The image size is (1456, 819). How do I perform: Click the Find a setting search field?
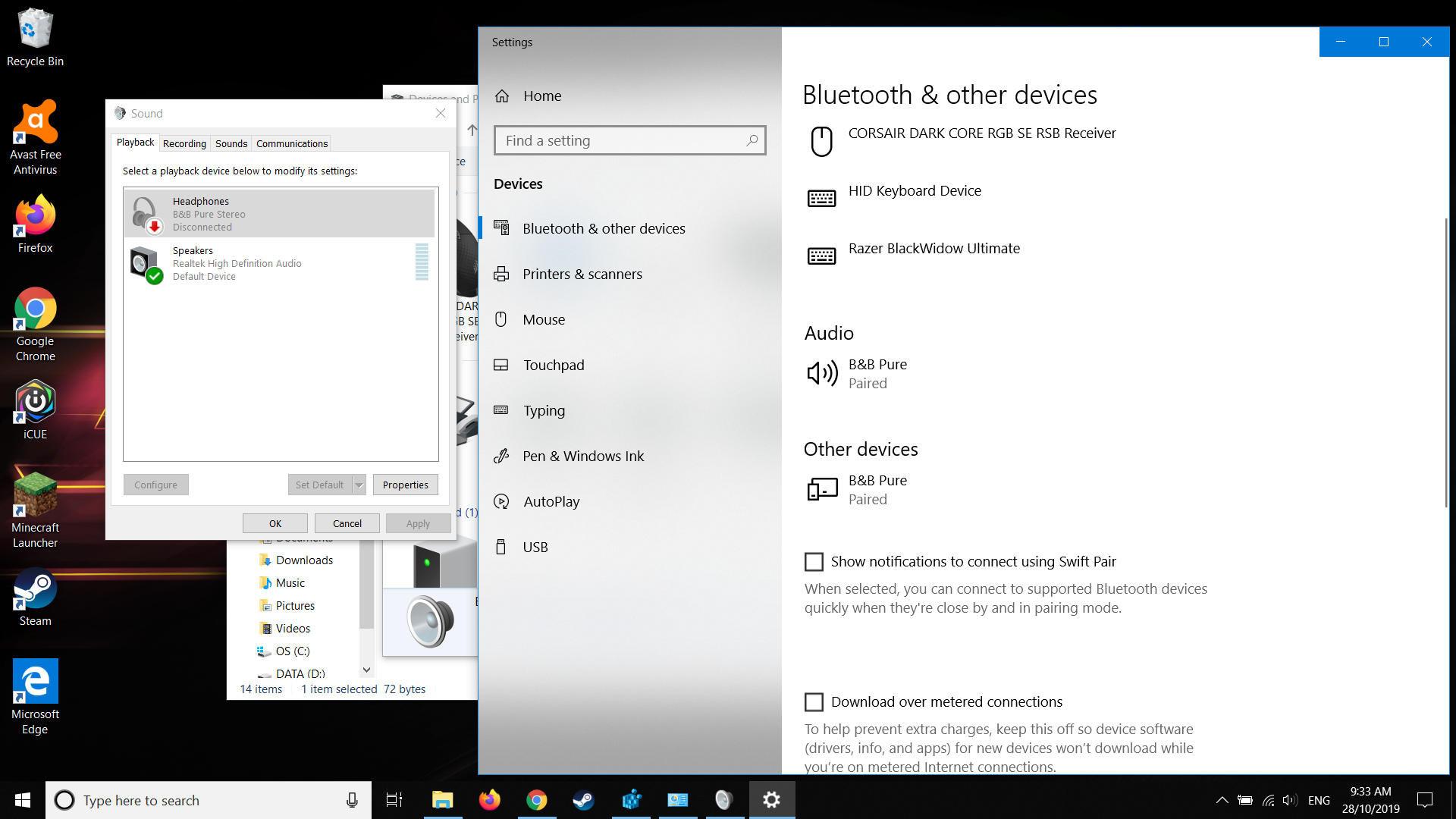coord(631,140)
